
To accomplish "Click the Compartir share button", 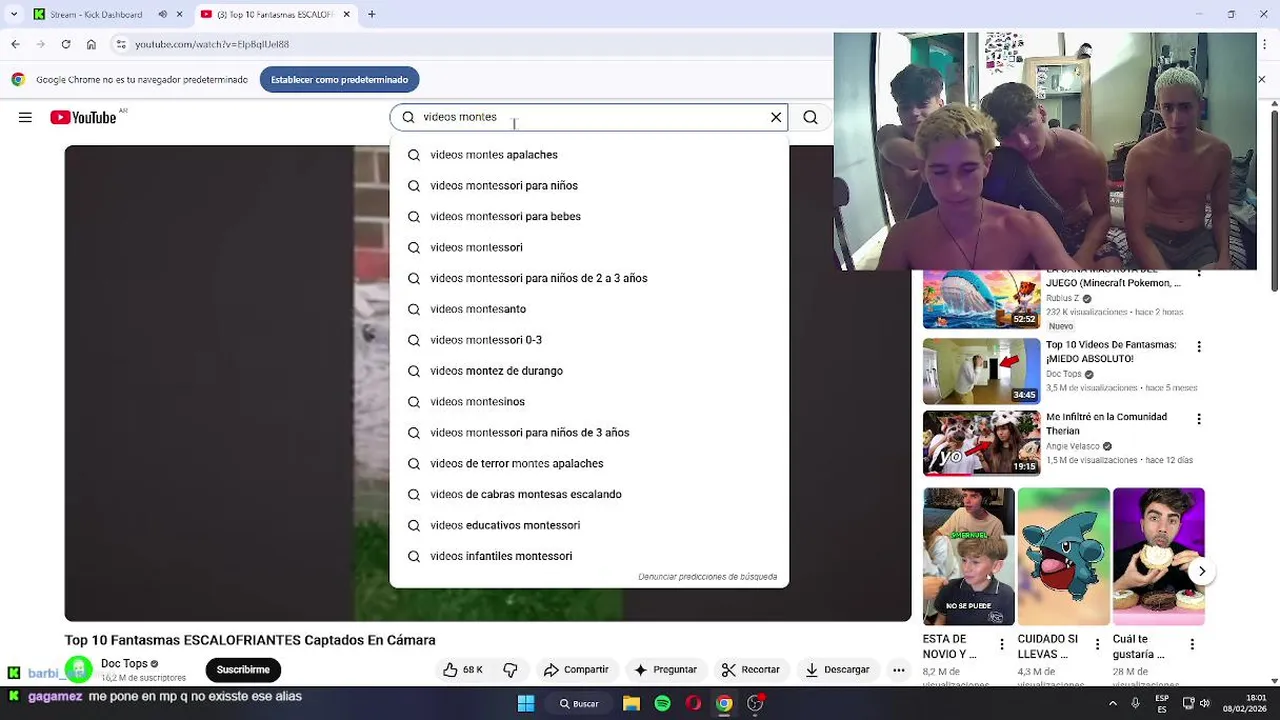I will [576, 670].
